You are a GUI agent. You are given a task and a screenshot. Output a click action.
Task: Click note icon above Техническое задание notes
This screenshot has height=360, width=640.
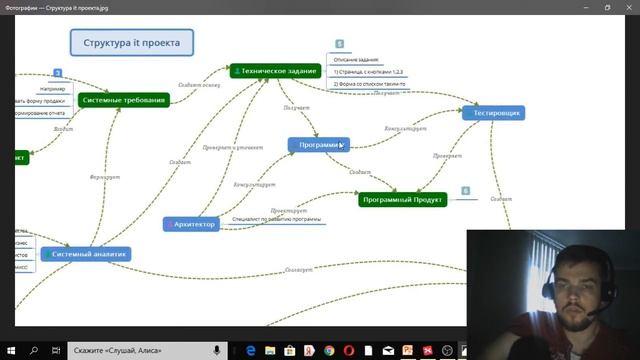tap(340, 44)
